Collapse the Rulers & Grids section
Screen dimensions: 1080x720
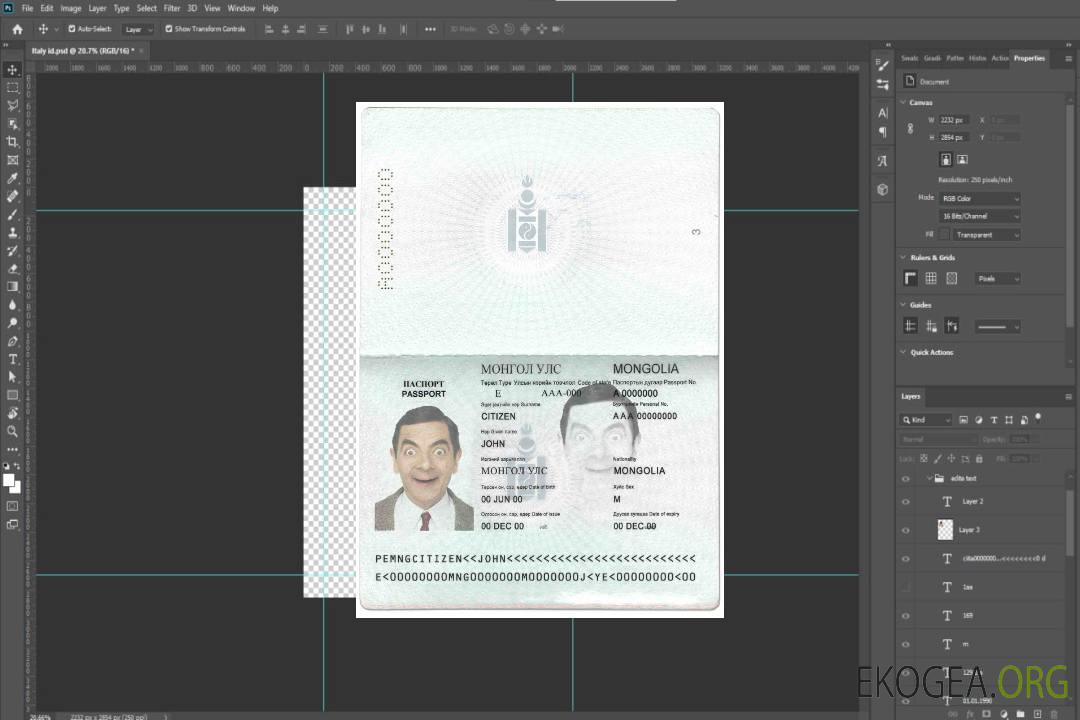click(903, 257)
